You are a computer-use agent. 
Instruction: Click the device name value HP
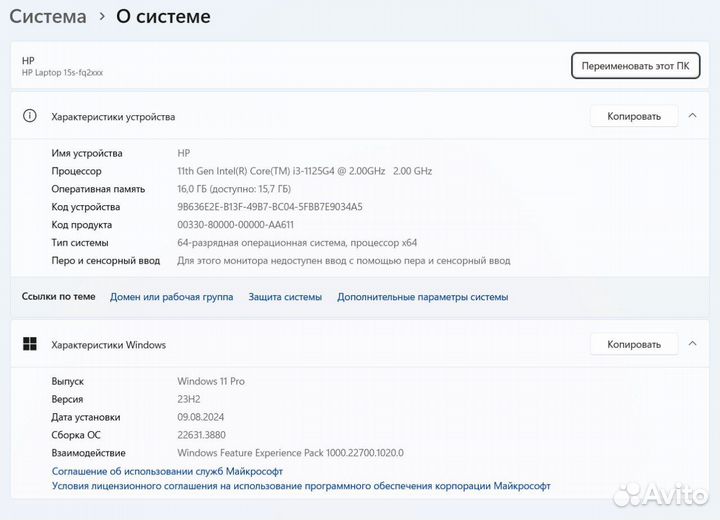click(184, 153)
